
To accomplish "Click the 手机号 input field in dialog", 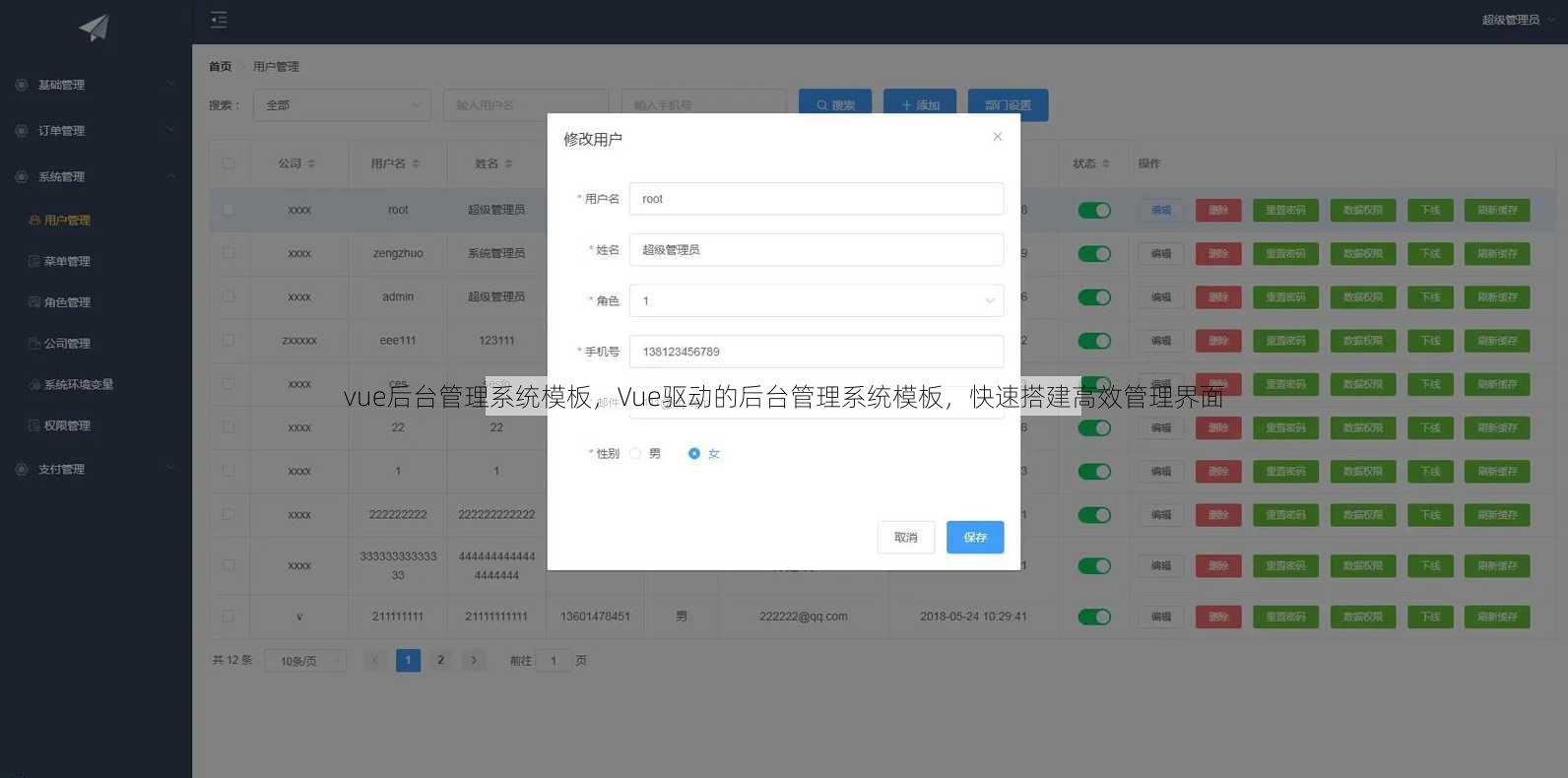I will tap(817, 352).
